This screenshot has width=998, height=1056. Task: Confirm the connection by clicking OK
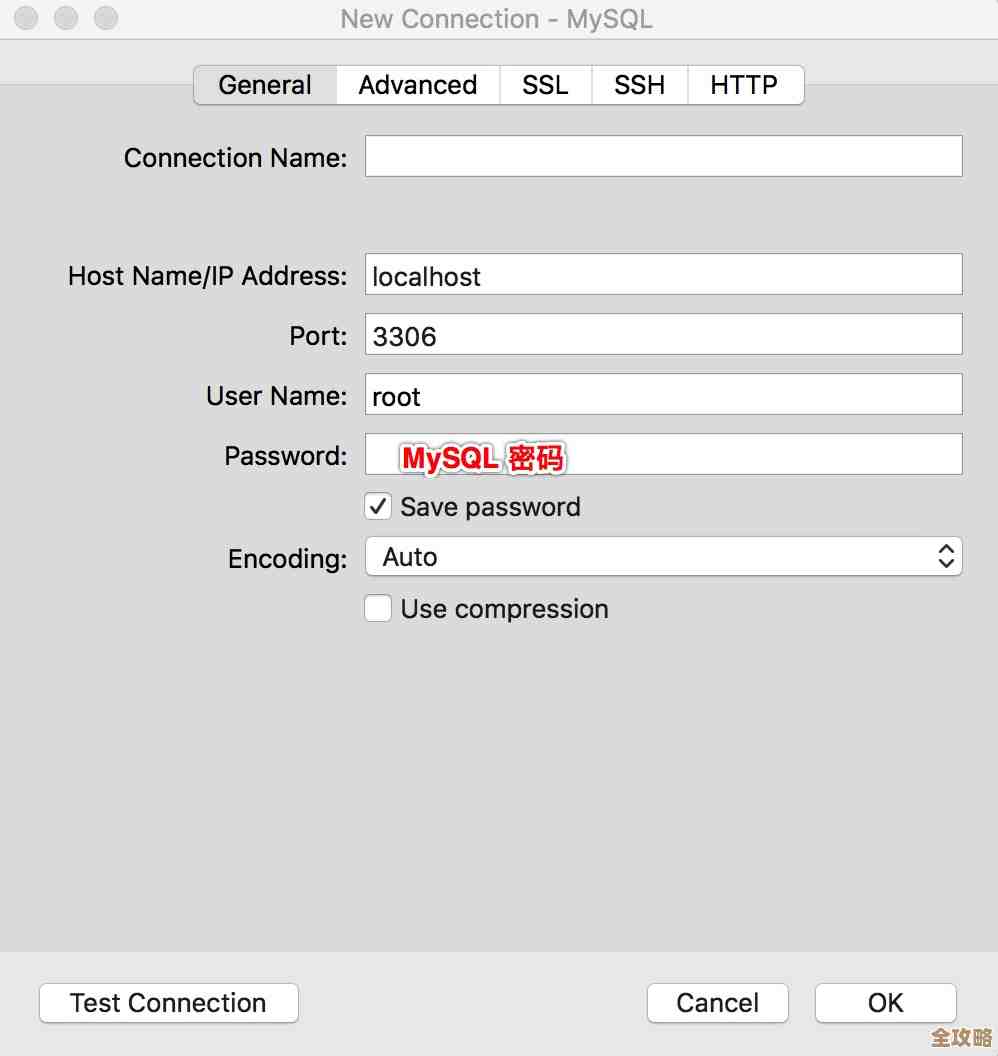885,1003
